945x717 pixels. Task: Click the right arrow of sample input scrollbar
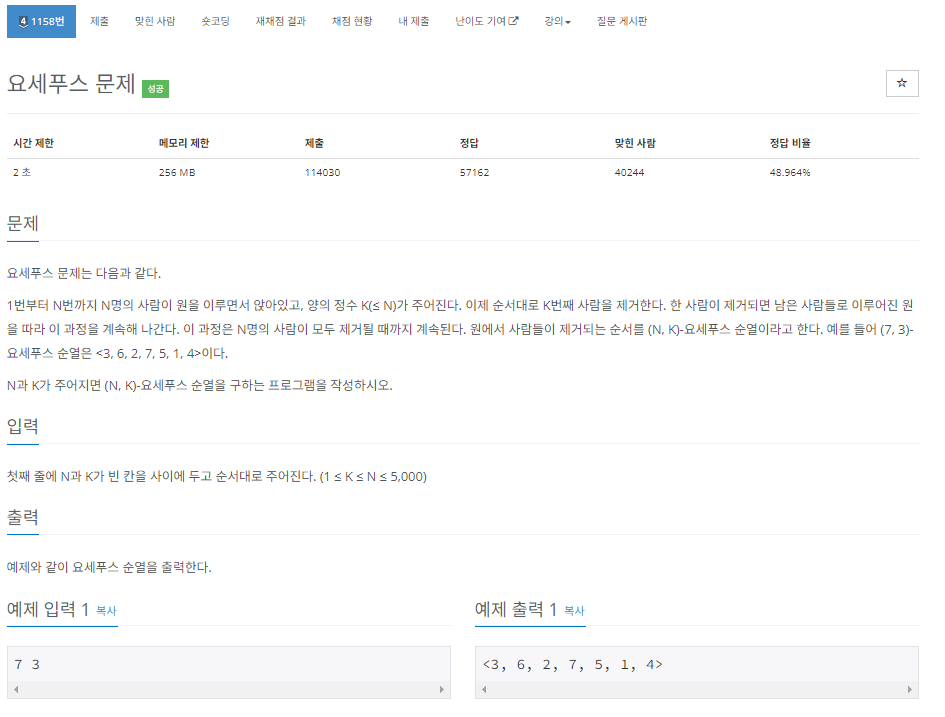(444, 689)
